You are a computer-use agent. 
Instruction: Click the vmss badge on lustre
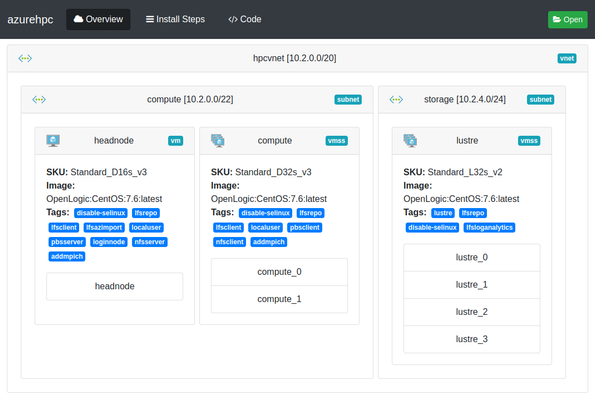[529, 141]
